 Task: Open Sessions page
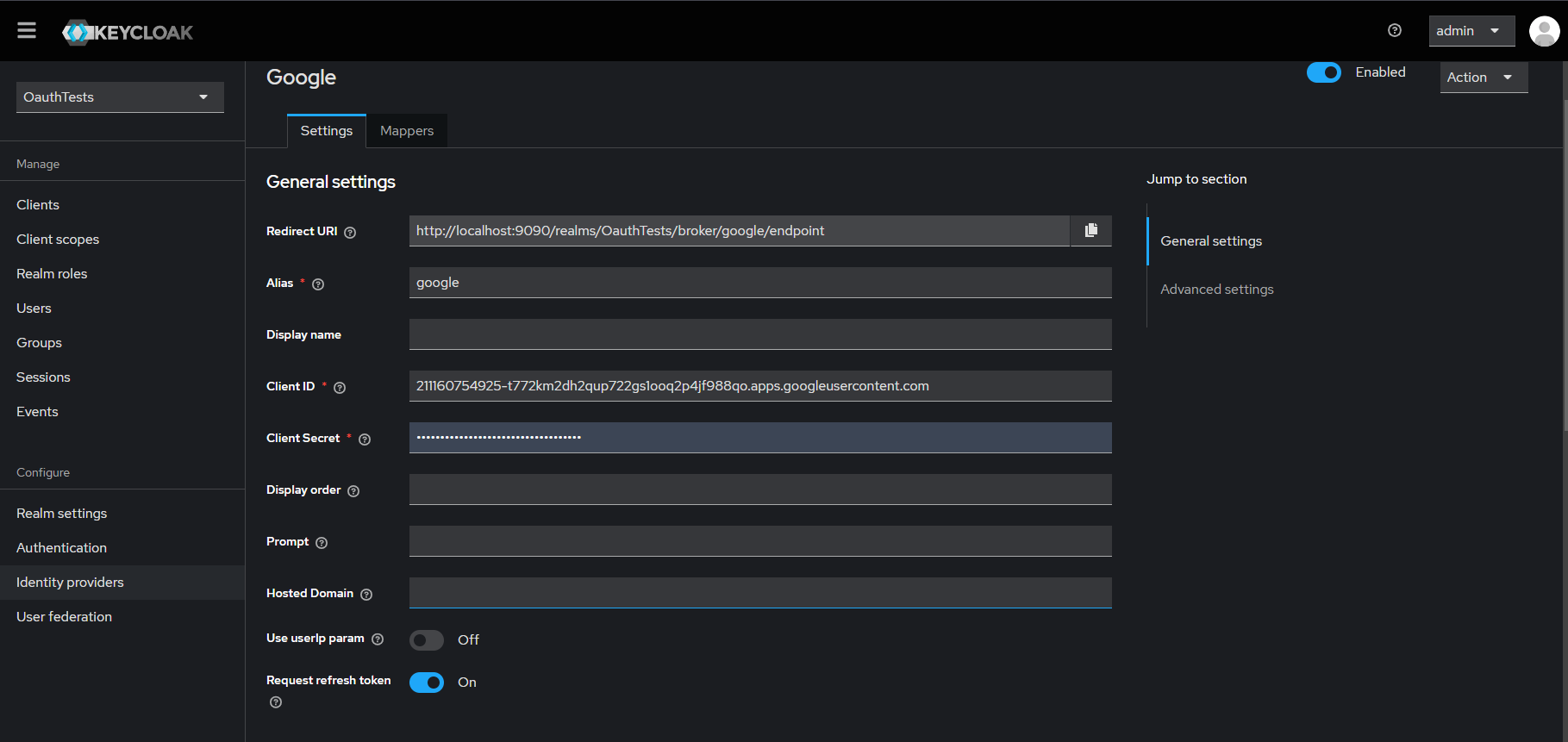pyautogui.click(x=122, y=377)
